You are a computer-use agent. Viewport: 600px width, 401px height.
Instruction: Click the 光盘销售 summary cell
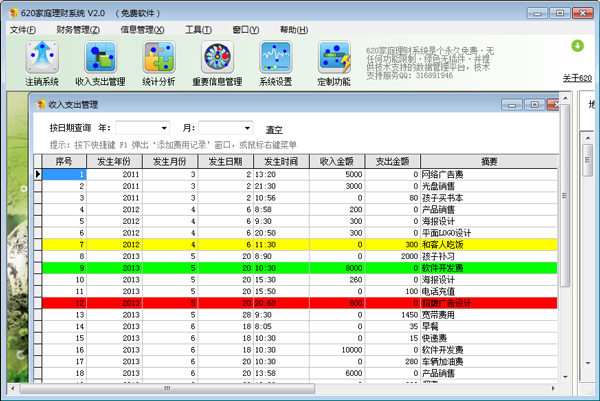point(489,186)
